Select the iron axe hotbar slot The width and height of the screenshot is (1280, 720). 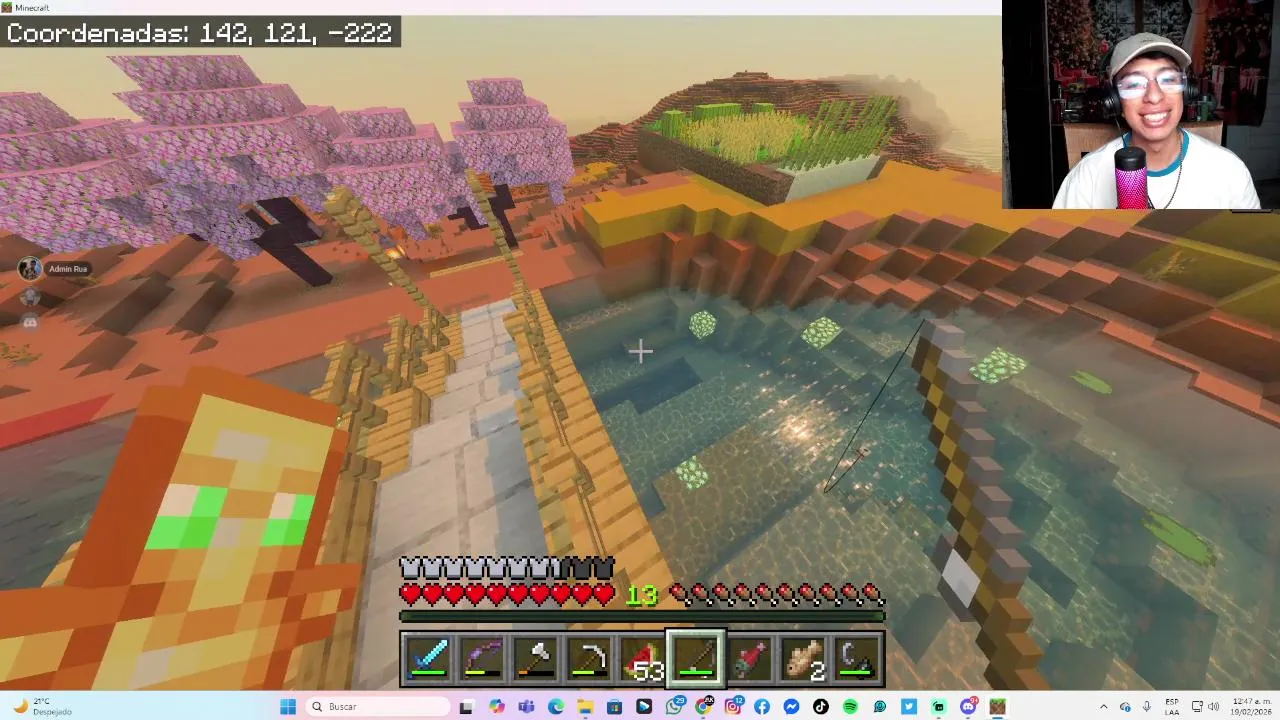pyautogui.click(x=535, y=659)
